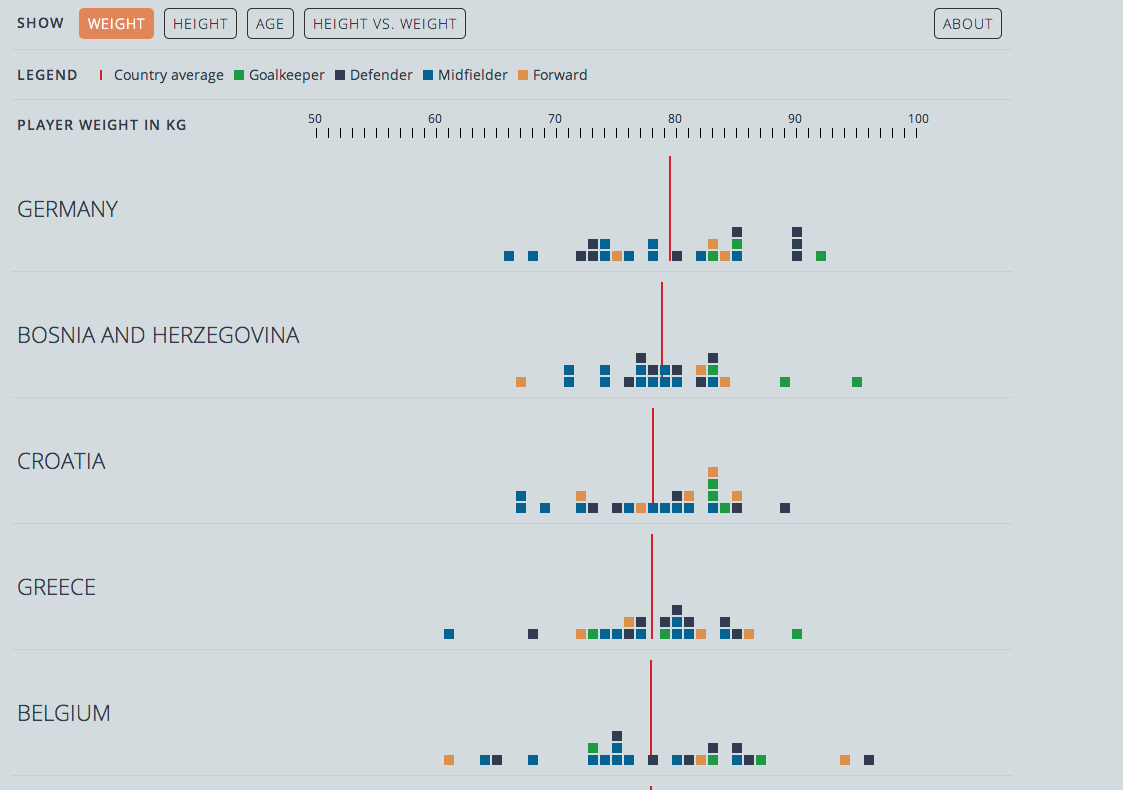Open the HEIGHT VS. WEIGHT view
The image size is (1123, 790).
[x=385, y=24]
